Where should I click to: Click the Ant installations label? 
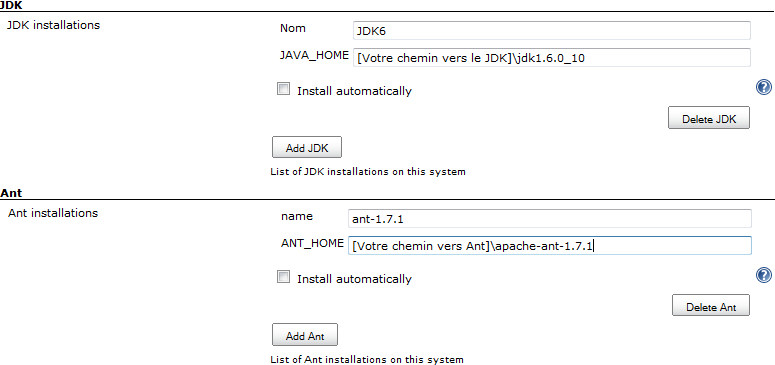coord(53,213)
